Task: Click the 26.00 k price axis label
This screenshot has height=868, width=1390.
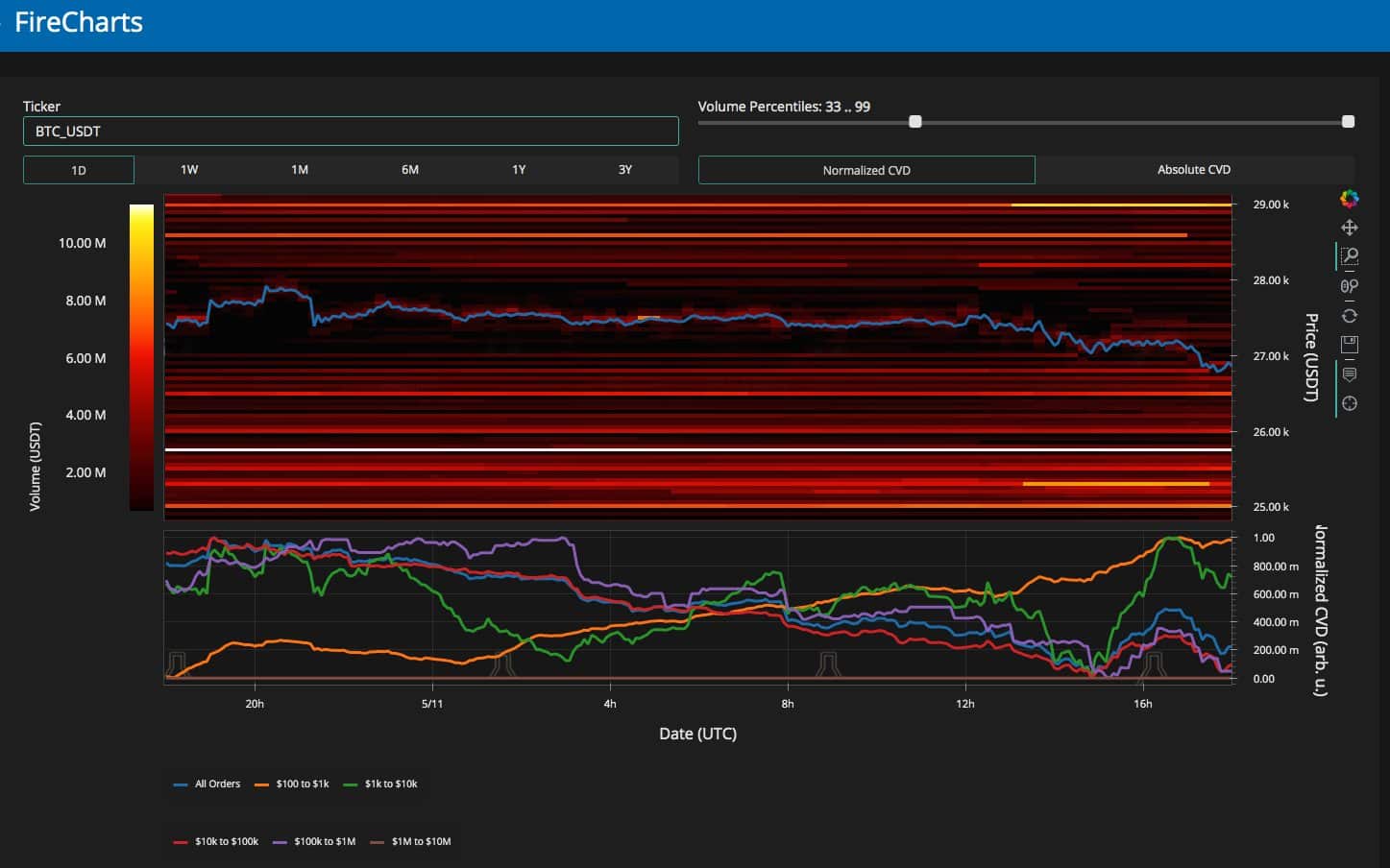Action: coord(1271,432)
